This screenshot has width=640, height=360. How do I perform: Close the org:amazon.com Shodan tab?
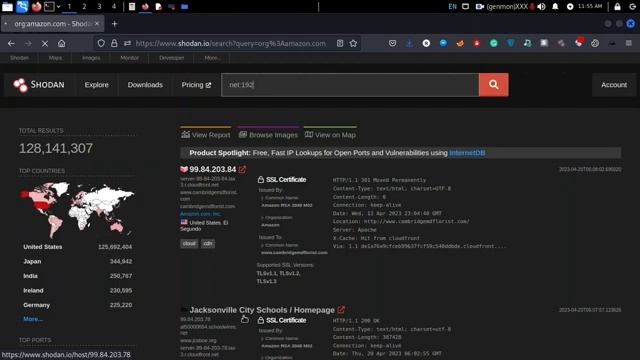(x=97, y=24)
